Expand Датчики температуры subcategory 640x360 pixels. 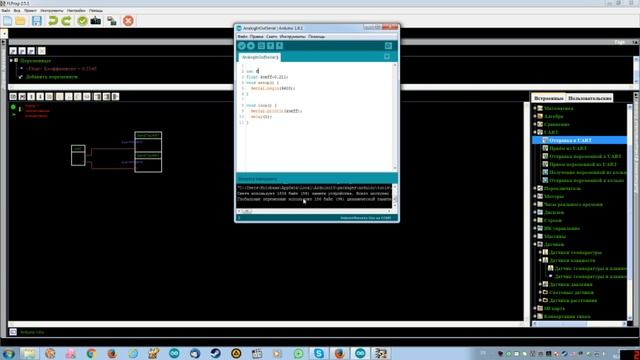[540, 252]
